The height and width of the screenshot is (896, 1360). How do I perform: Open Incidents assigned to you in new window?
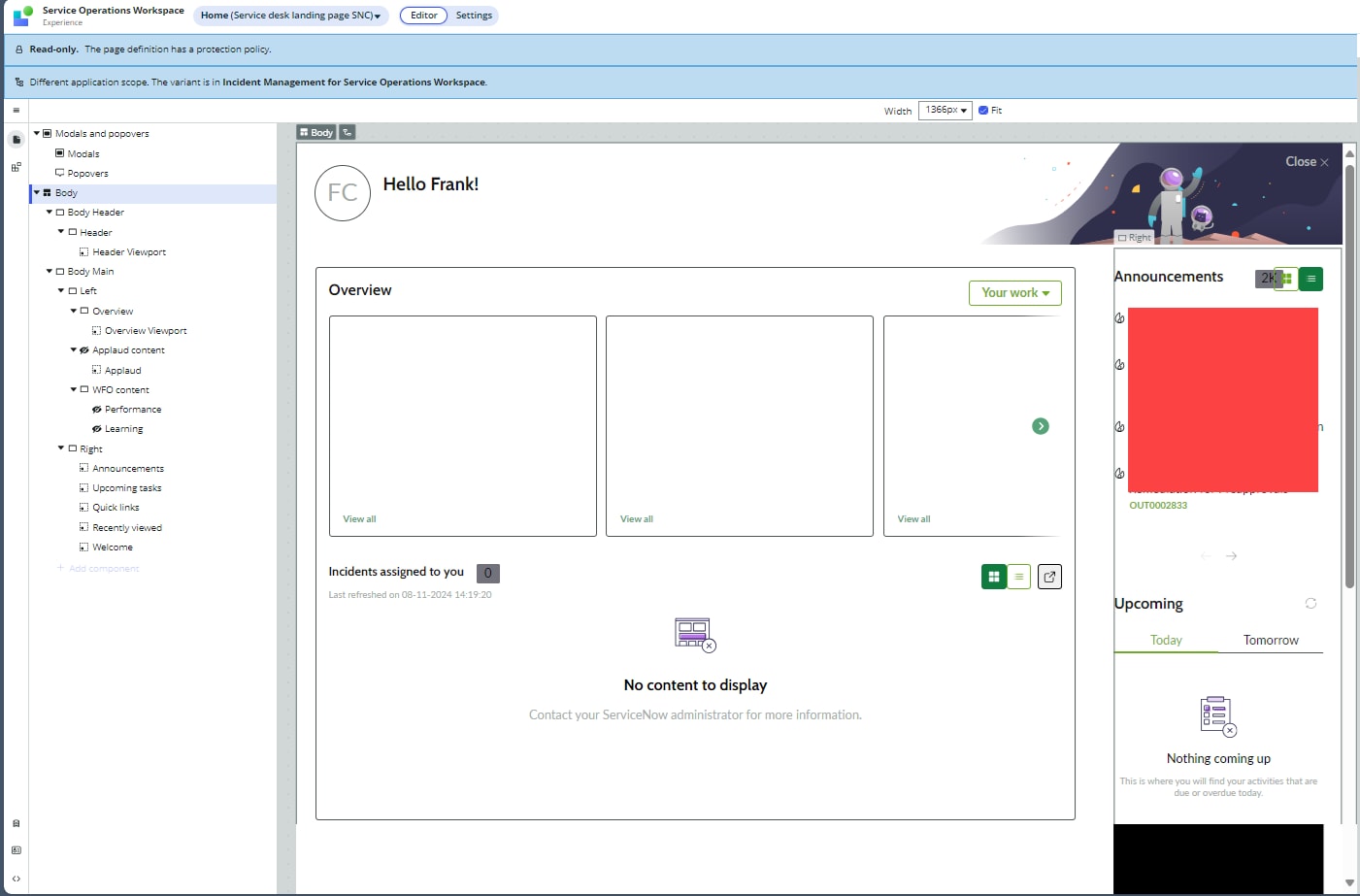(x=1049, y=577)
